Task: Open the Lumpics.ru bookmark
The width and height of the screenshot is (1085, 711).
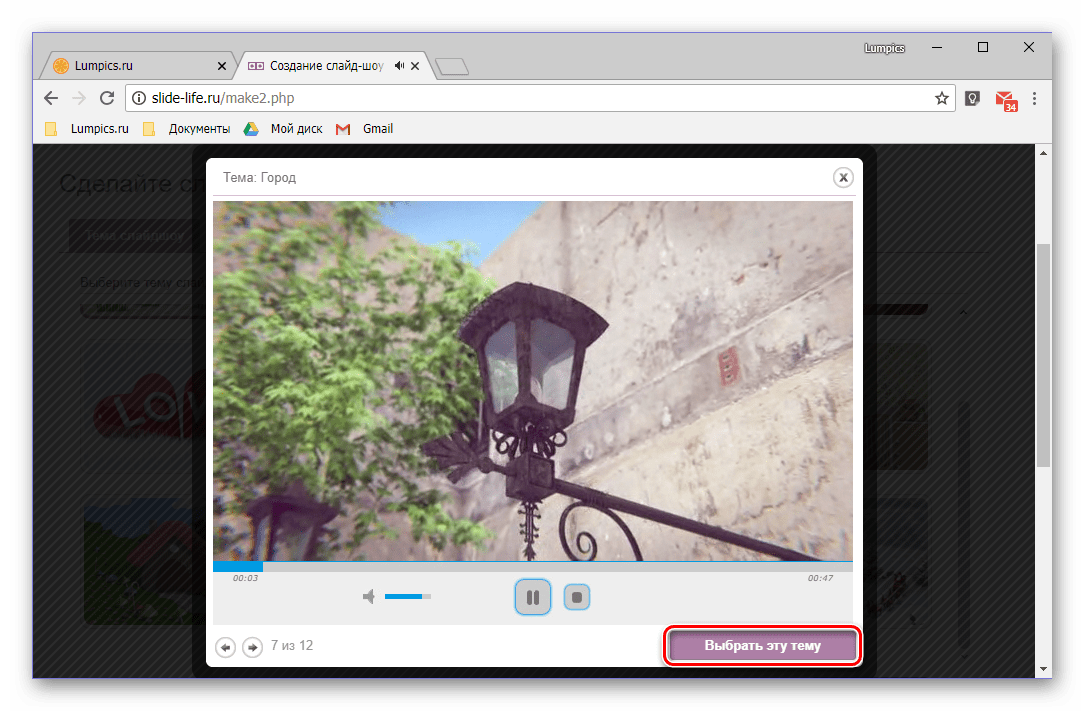Action: (87, 129)
